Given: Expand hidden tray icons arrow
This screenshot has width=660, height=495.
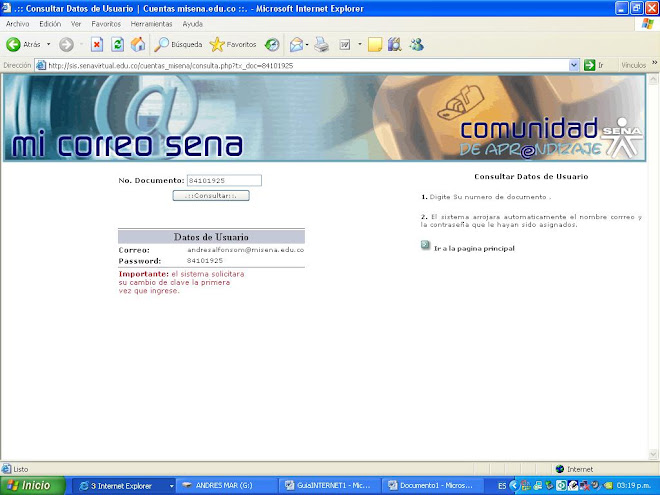Looking at the screenshot, I should coord(514,485).
